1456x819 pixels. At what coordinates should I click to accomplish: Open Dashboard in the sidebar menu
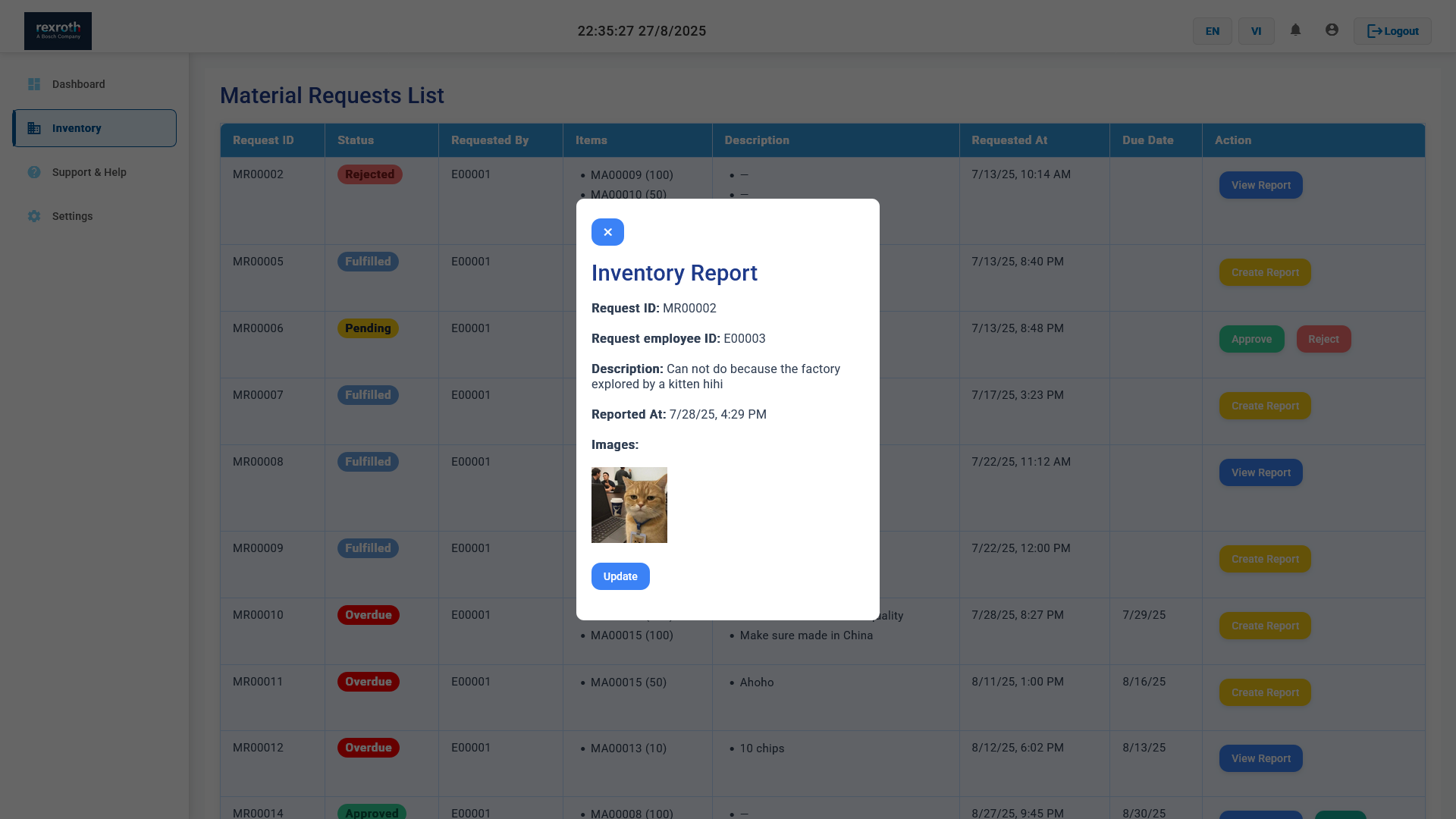click(79, 84)
